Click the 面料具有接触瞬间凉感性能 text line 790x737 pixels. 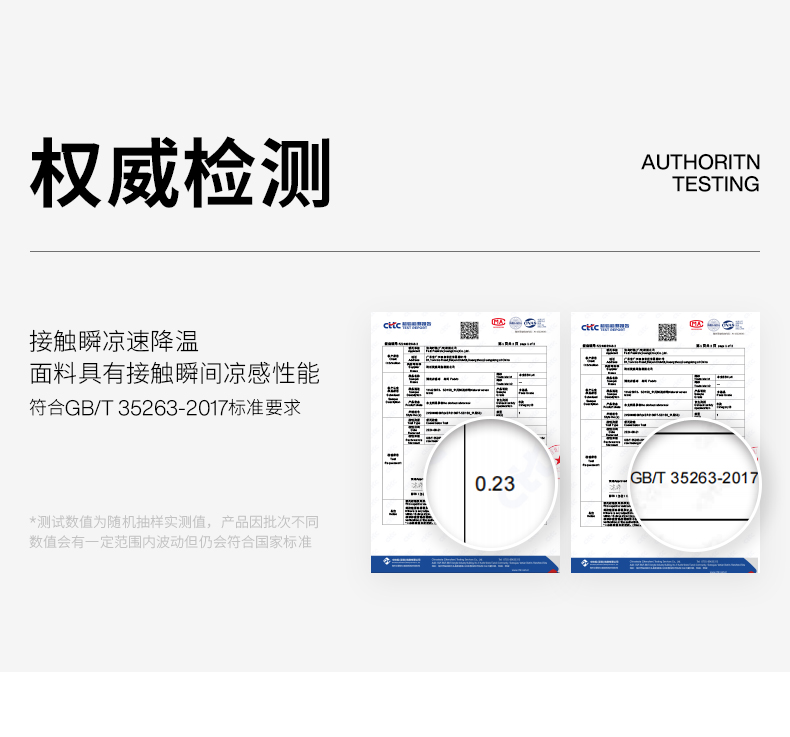coord(174,374)
